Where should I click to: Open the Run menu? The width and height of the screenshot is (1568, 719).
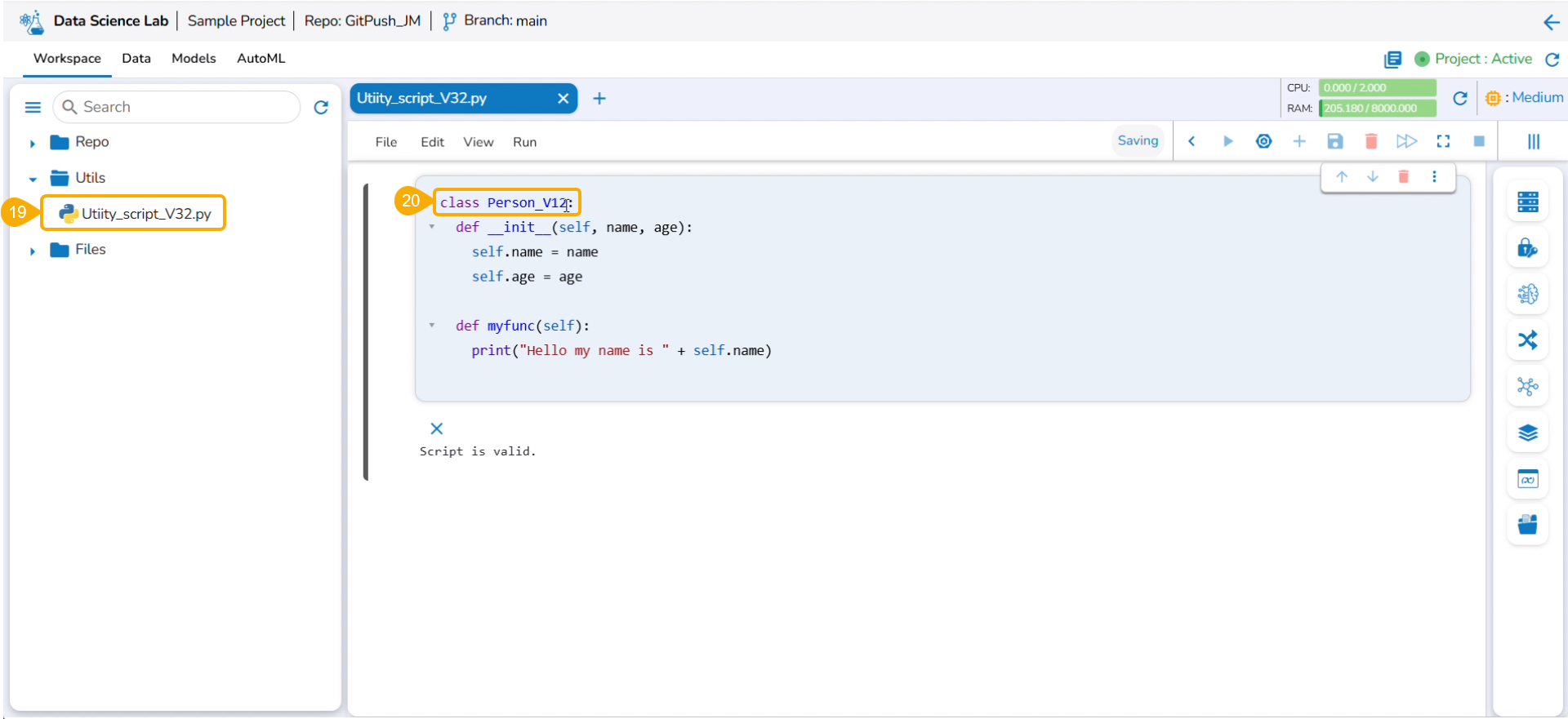coord(524,142)
